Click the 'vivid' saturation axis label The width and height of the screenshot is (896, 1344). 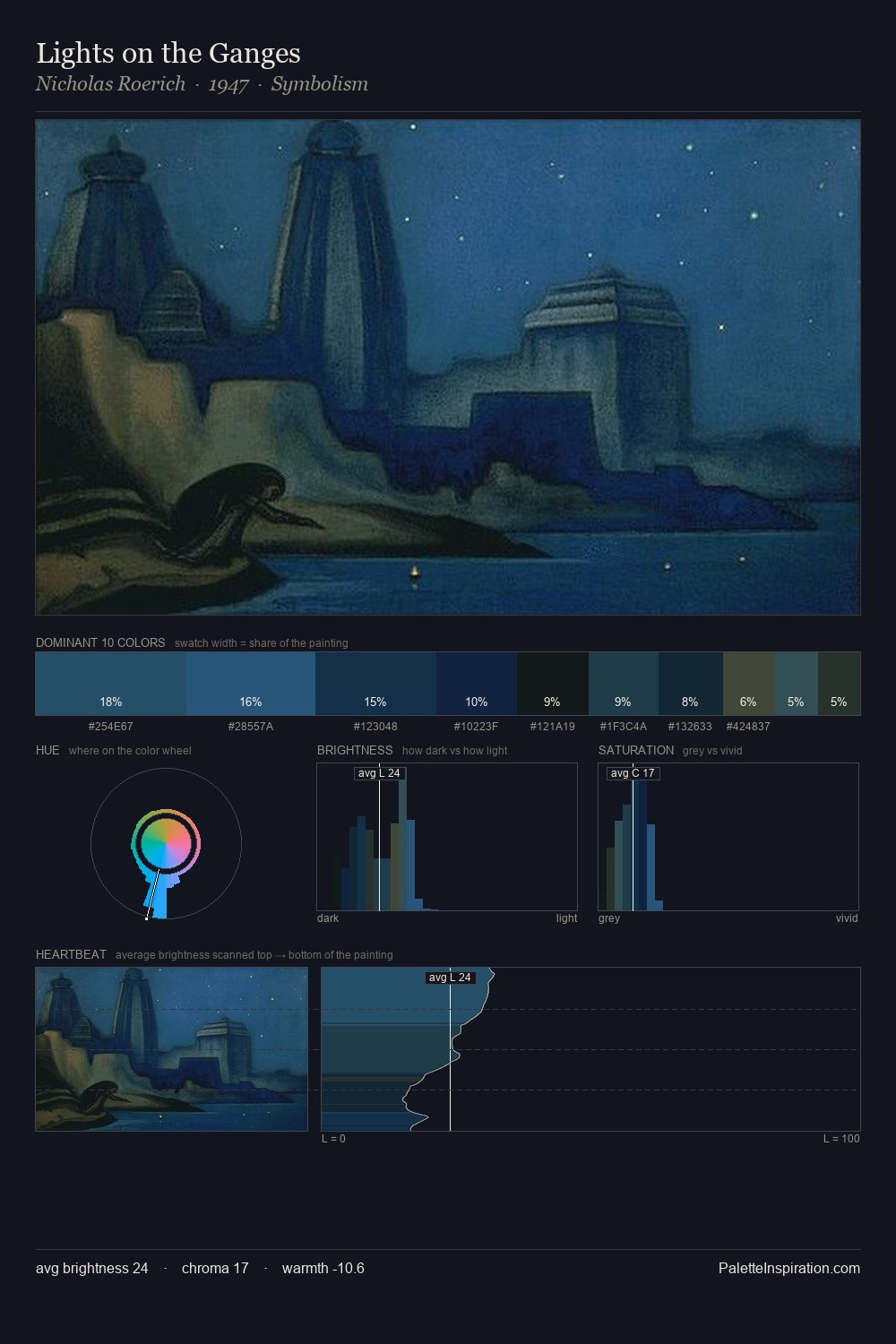[x=847, y=918]
